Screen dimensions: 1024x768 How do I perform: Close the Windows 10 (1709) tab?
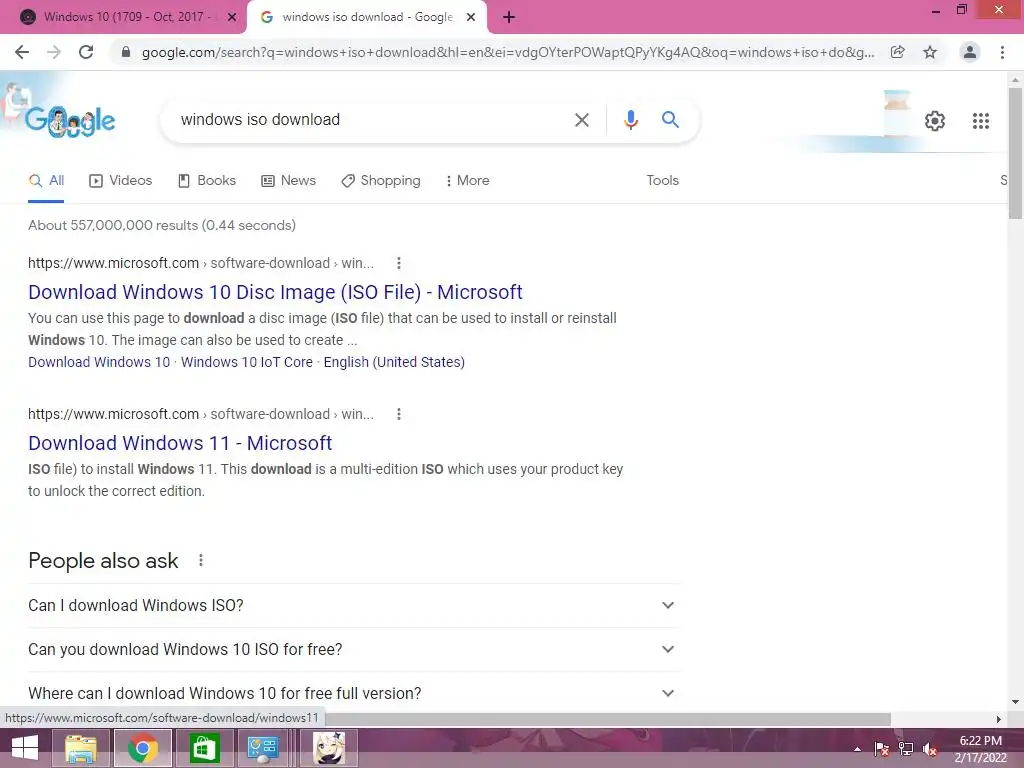tap(232, 18)
